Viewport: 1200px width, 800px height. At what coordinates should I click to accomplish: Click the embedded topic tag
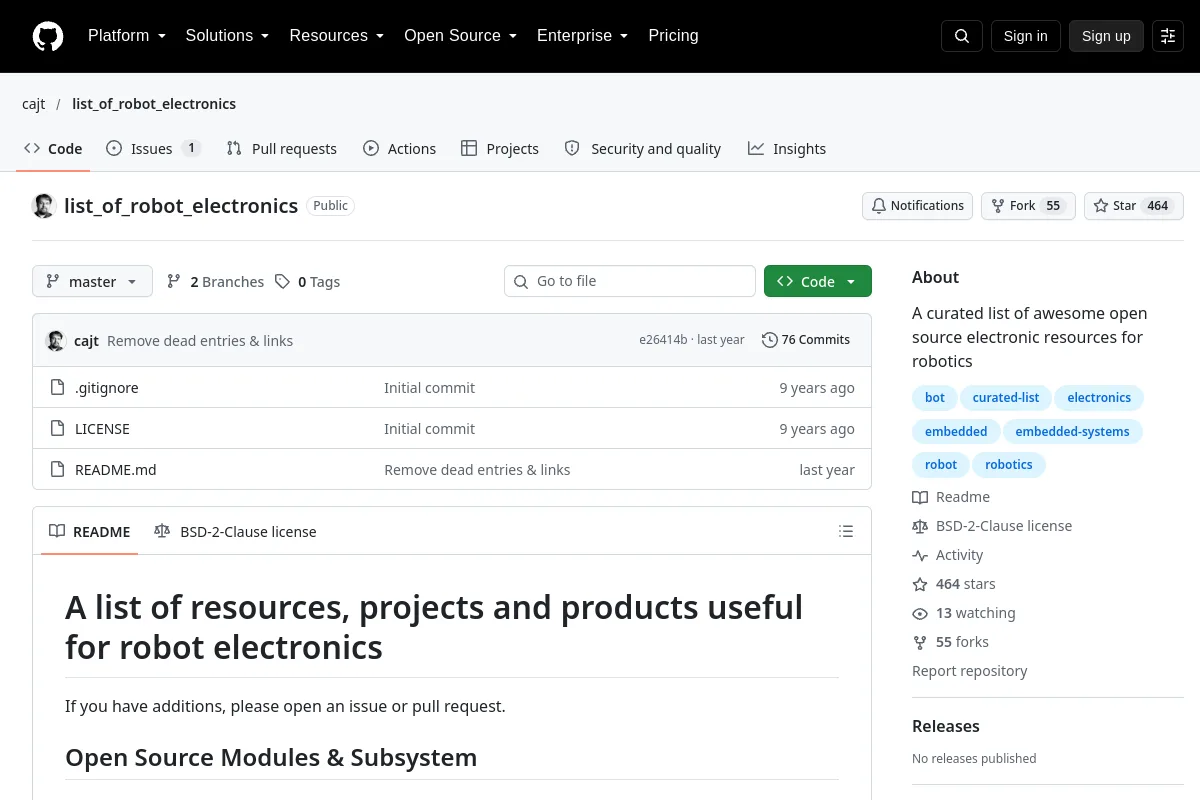[956, 432]
